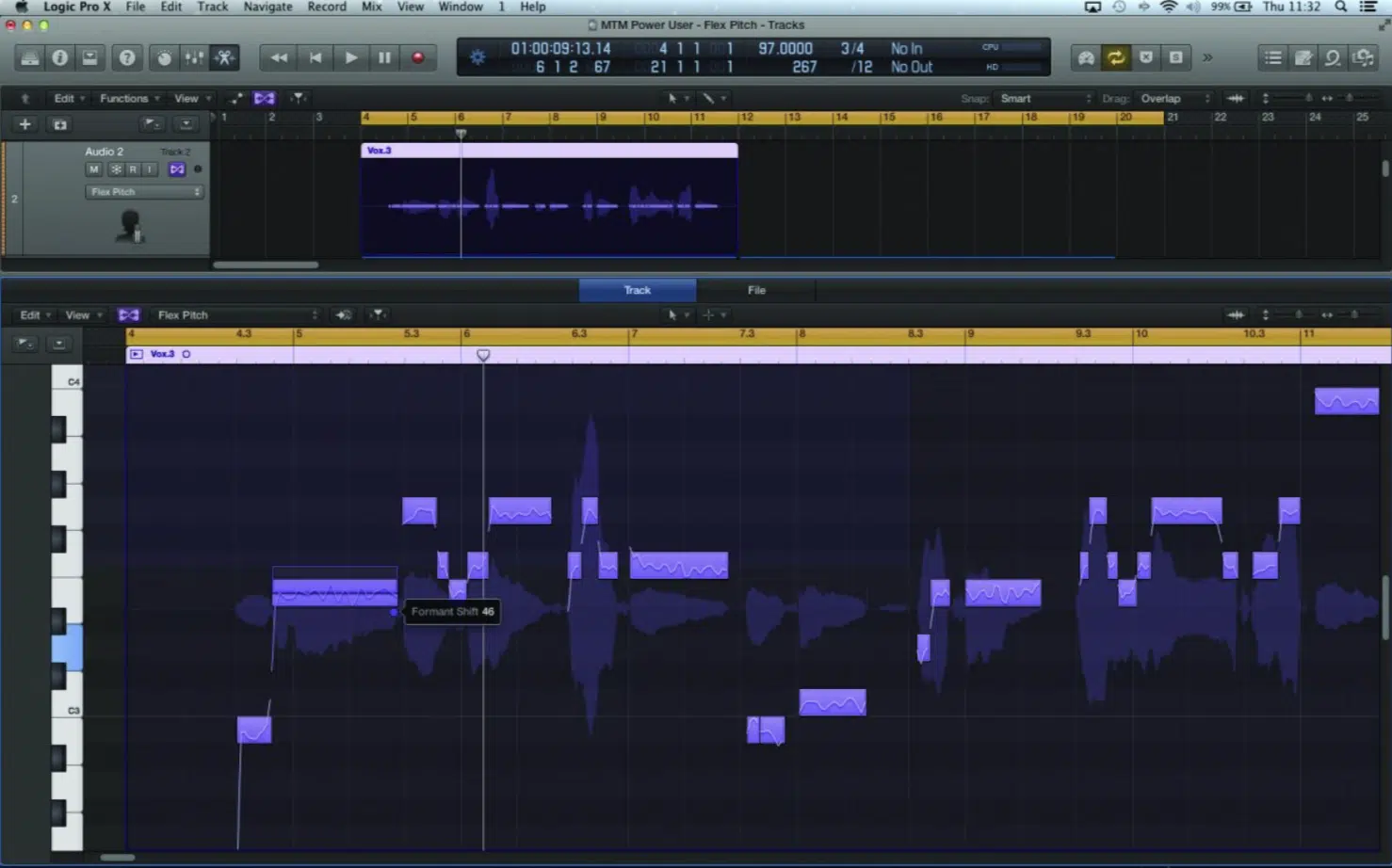Viewport: 1392px width, 868px height.
Task: Start recording with red Record button
Action: coord(418,58)
